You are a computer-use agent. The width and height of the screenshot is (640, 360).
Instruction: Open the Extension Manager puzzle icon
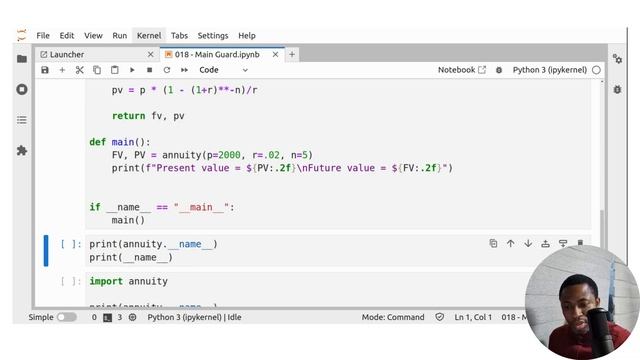(x=22, y=151)
